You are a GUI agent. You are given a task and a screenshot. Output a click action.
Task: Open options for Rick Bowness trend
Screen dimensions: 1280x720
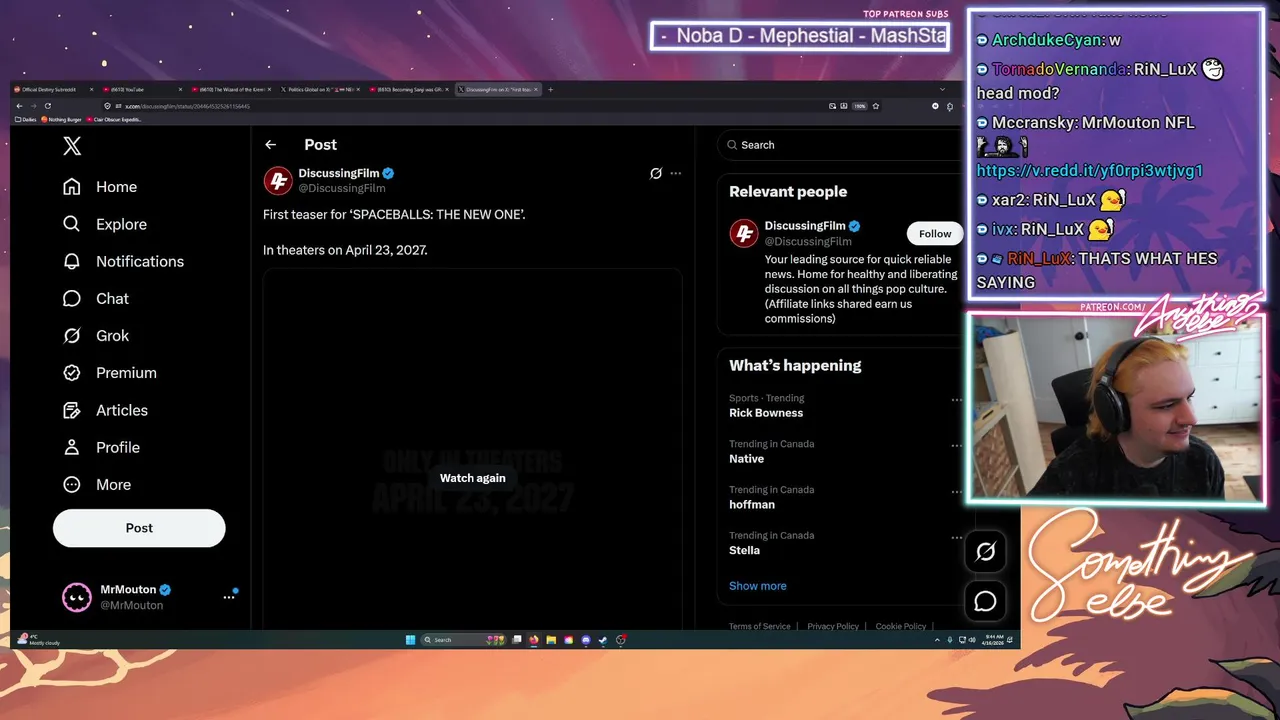(956, 400)
